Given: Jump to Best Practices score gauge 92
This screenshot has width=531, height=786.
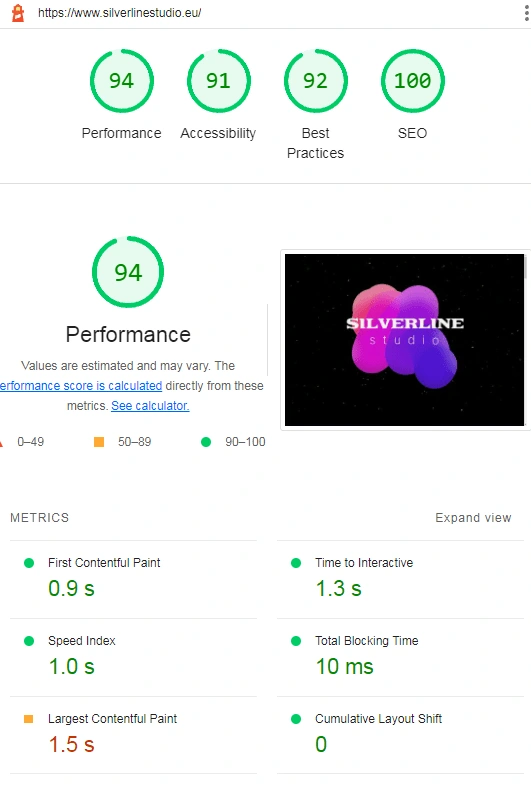Looking at the screenshot, I should coord(315,81).
